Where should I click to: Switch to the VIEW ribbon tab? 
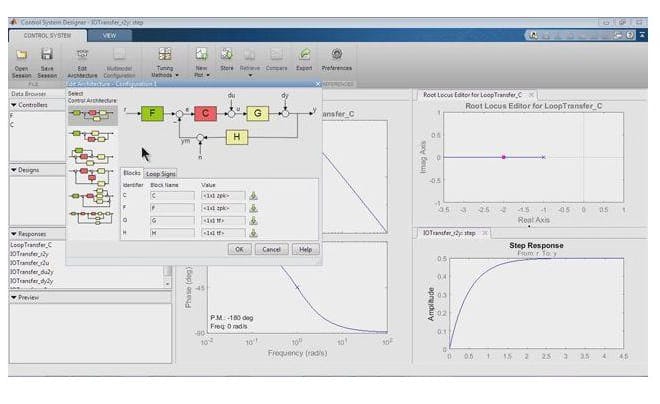click(x=109, y=36)
